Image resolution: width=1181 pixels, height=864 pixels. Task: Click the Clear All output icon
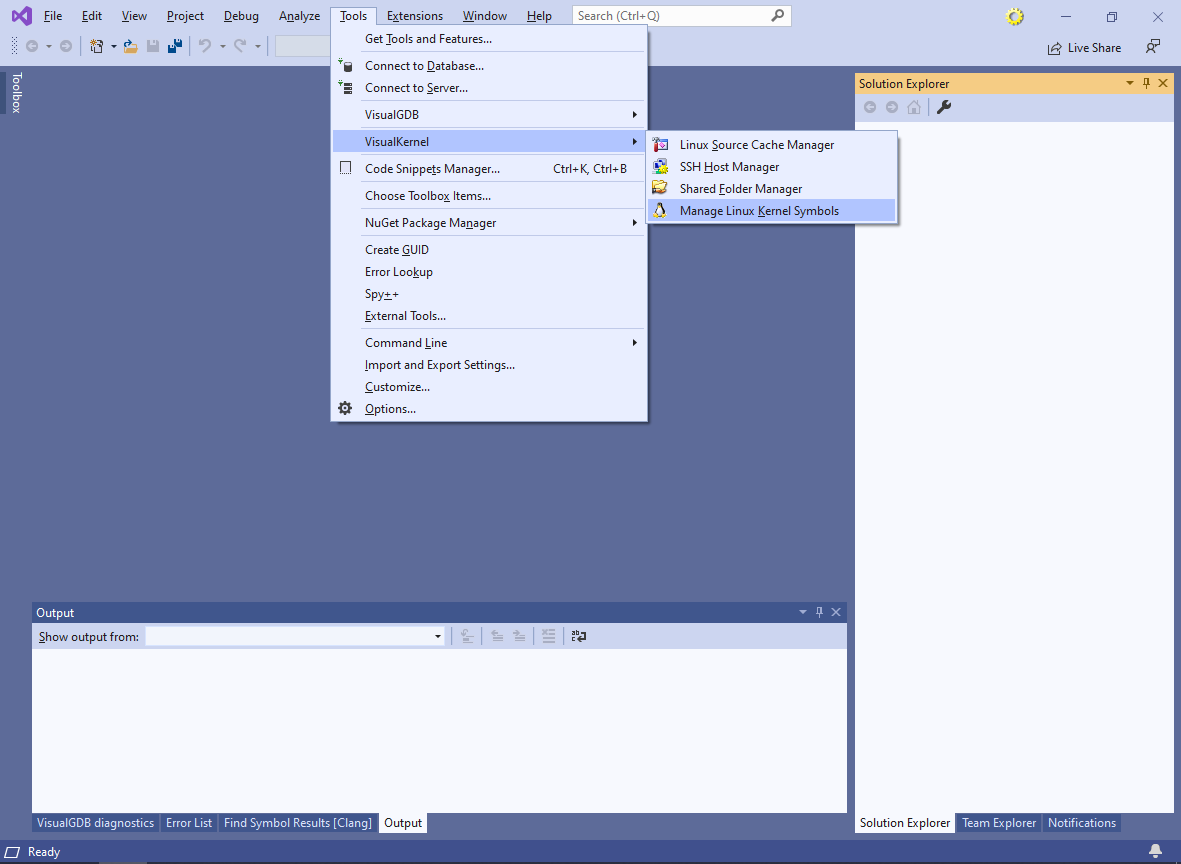(548, 637)
